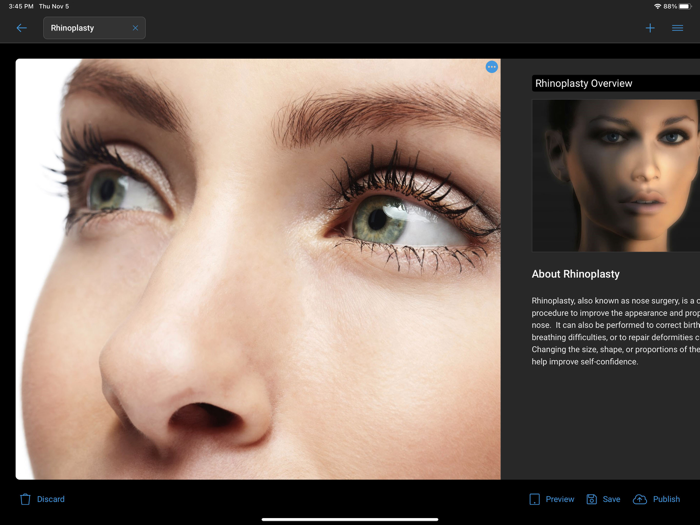Tap the trash can icon
This screenshot has width=700, height=525.
(26, 499)
